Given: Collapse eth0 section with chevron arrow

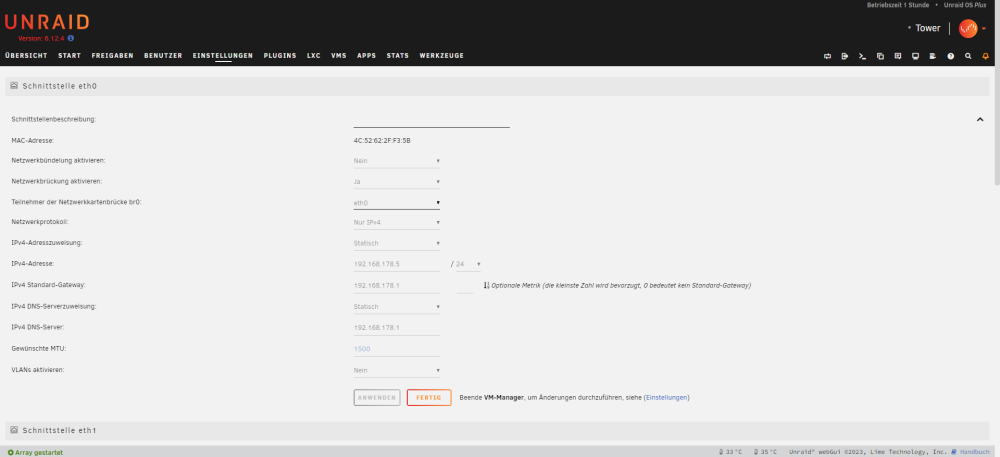Looking at the screenshot, I should 980,119.
